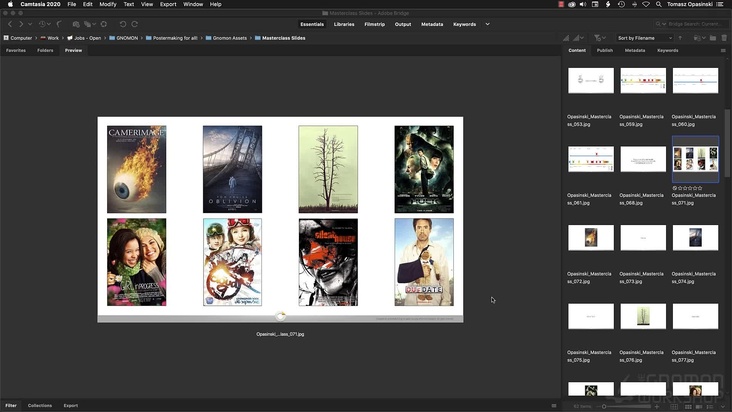Viewport: 732px width, 412px height.
Task: Select the Libraries workspace
Action: click(x=344, y=24)
